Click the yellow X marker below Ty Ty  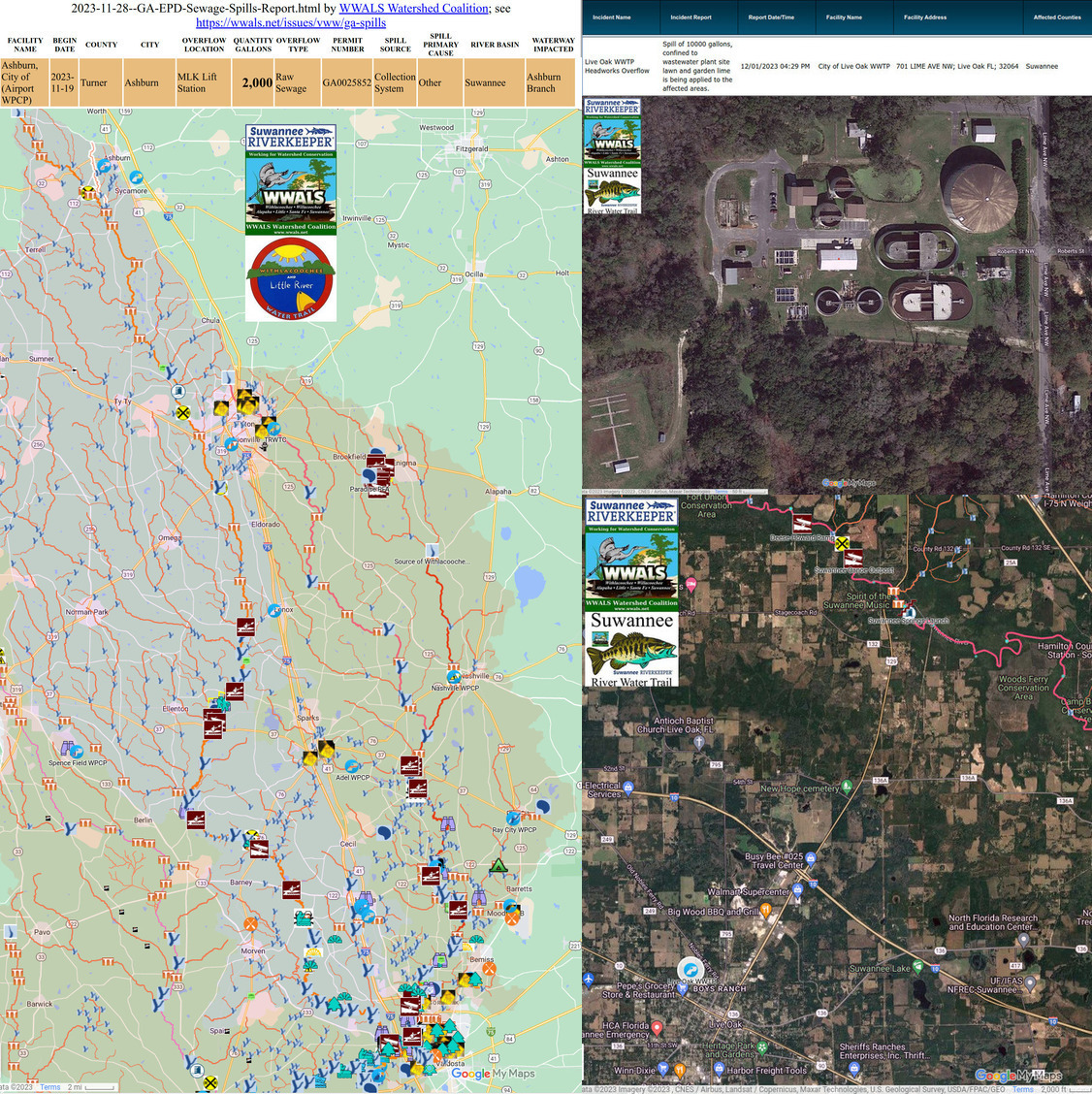(x=183, y=412)
